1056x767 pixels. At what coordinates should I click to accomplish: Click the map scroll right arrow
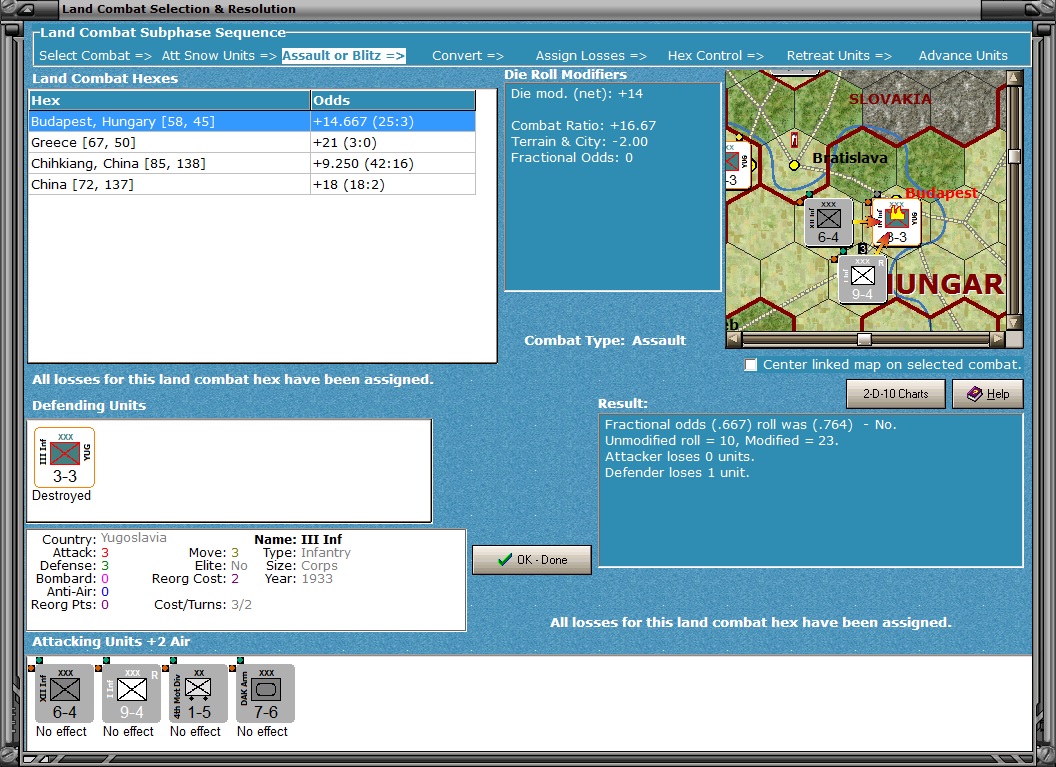click(998, 339)
